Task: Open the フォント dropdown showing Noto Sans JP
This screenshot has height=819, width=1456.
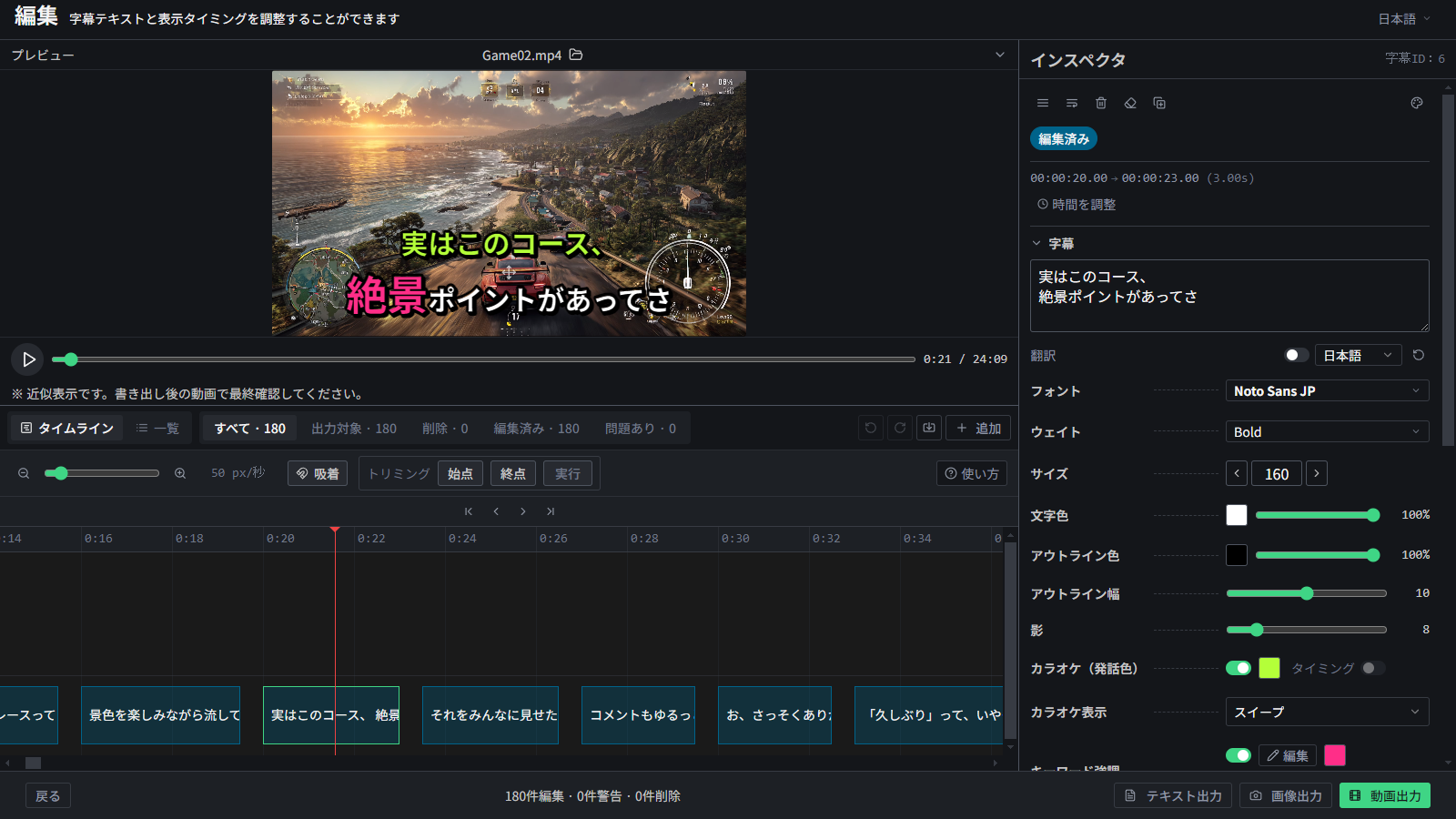Action: tap(1328, 390)
